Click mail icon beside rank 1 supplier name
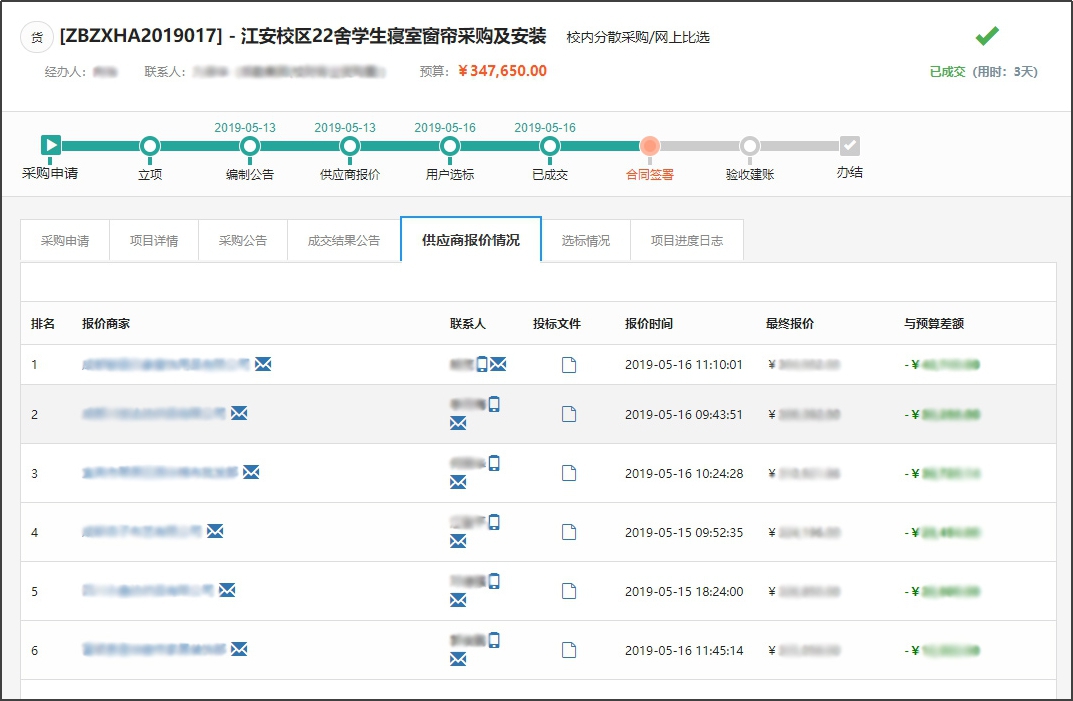Screen dimensions: 1073x701 263,365
